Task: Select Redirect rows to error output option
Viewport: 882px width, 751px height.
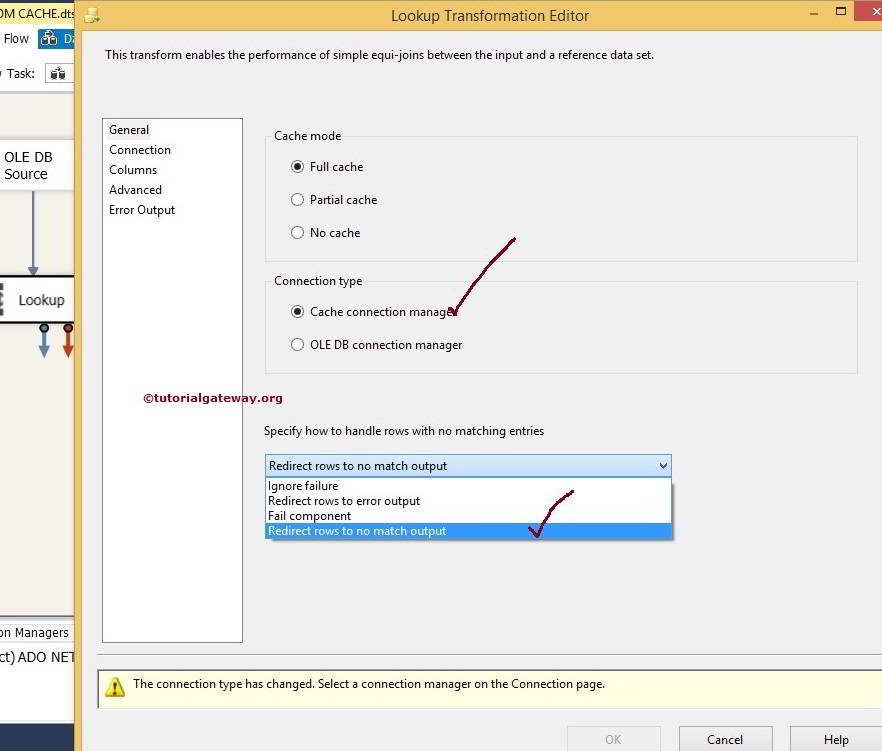Action: pyautogui.click(x=343, y=501)
